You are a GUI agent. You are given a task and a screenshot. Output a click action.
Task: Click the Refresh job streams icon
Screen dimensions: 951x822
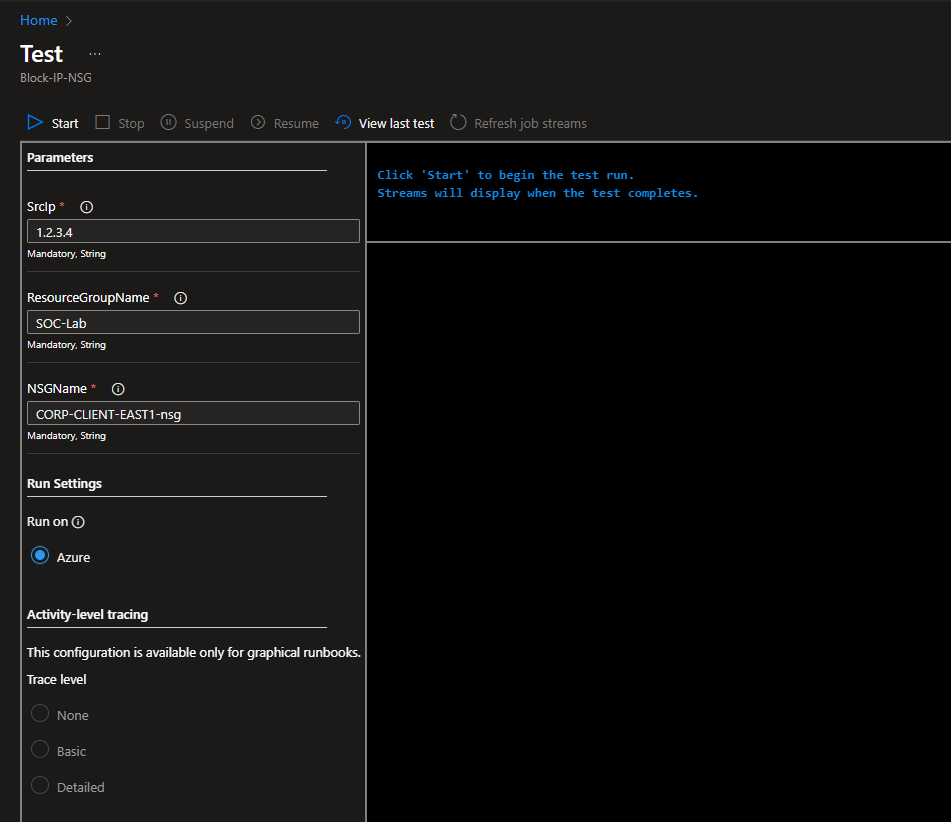click(x=458, y=122)
